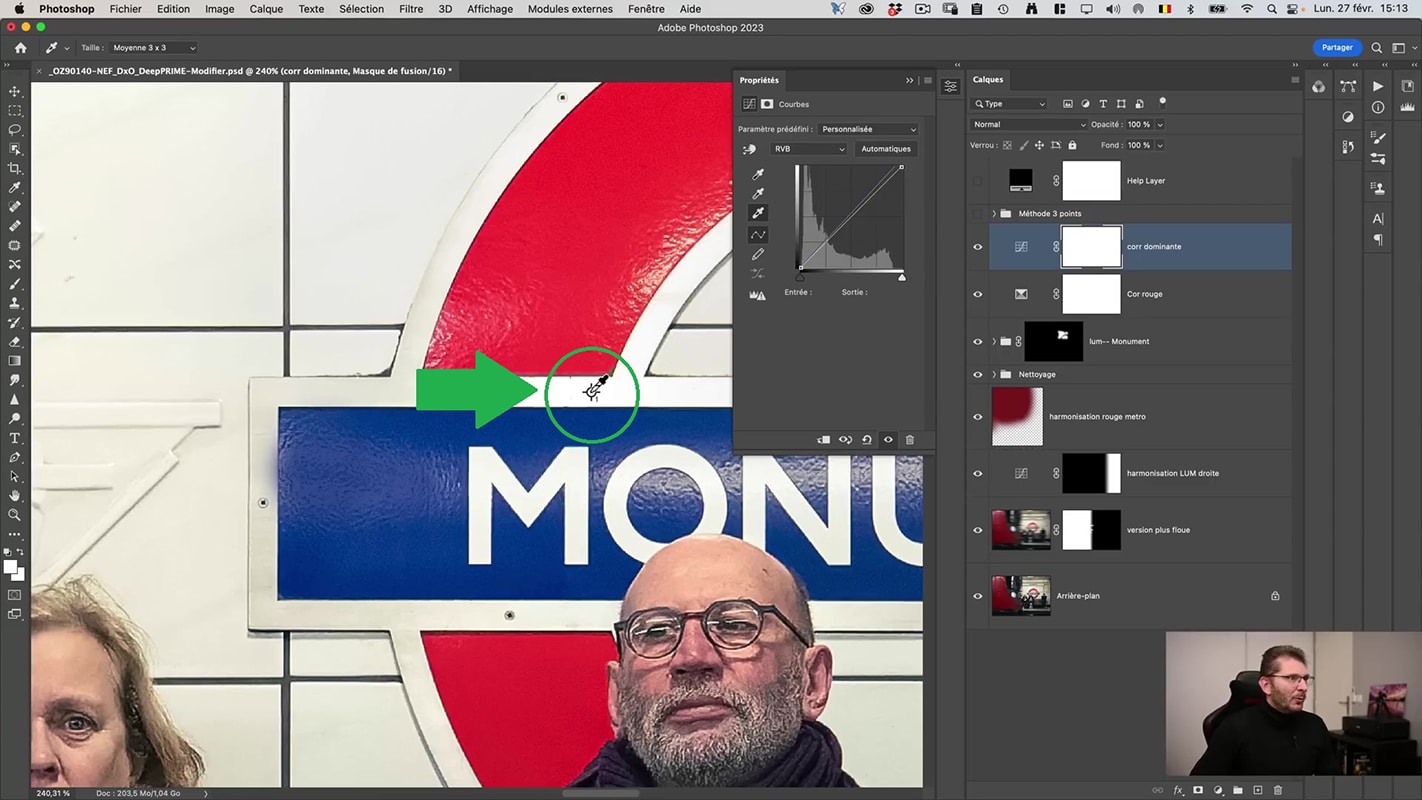Select the Lasso tool

[x=15, y=130]
